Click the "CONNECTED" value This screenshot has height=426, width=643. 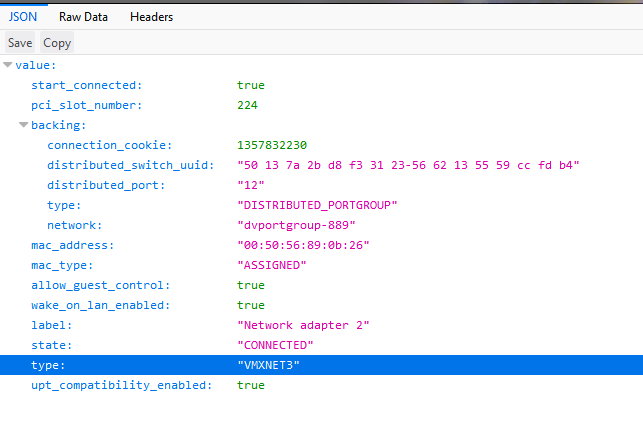pyautogui.click(x=276, y=345)
